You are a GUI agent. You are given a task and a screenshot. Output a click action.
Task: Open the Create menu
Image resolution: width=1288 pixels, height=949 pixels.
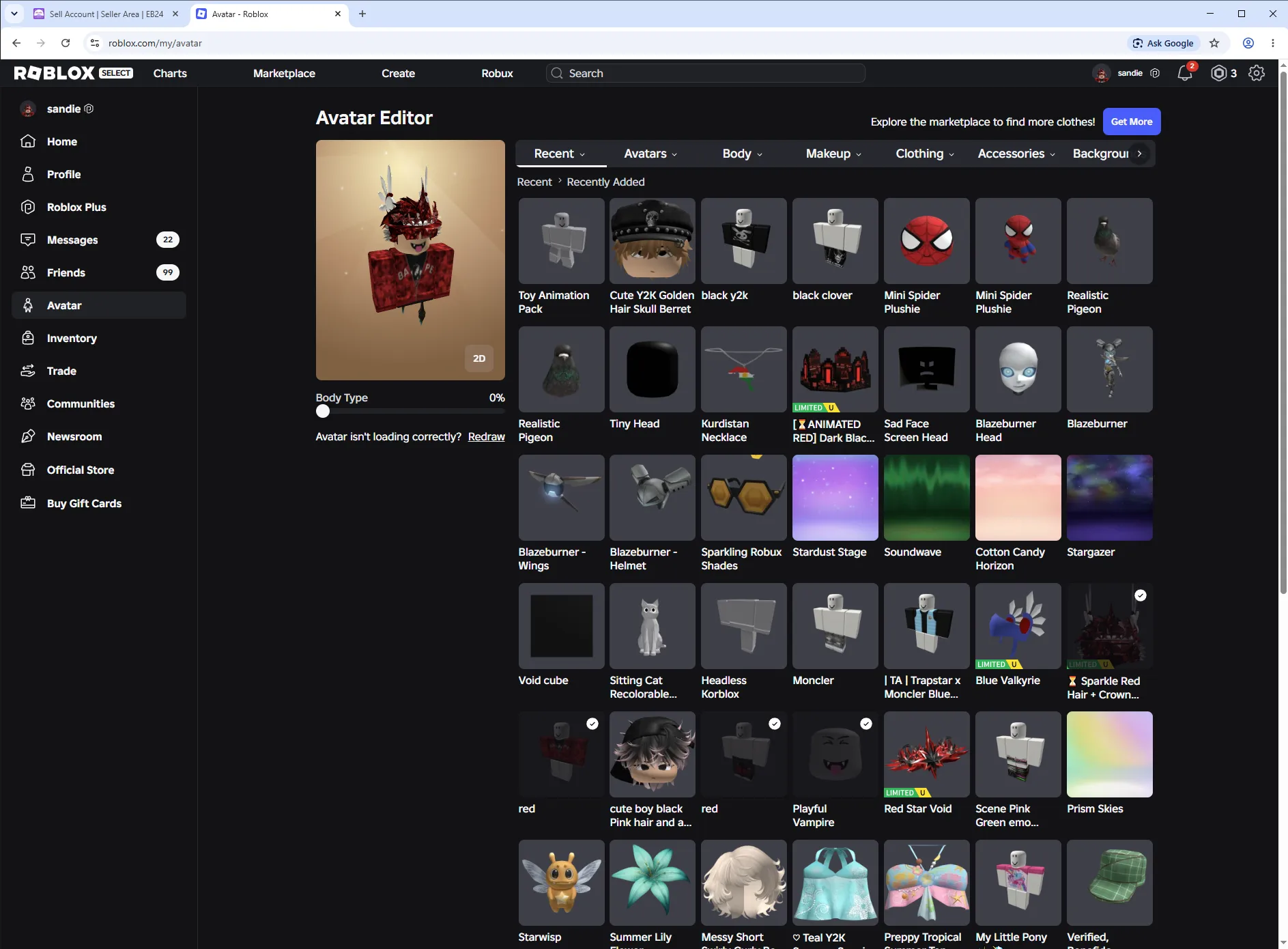398,73
